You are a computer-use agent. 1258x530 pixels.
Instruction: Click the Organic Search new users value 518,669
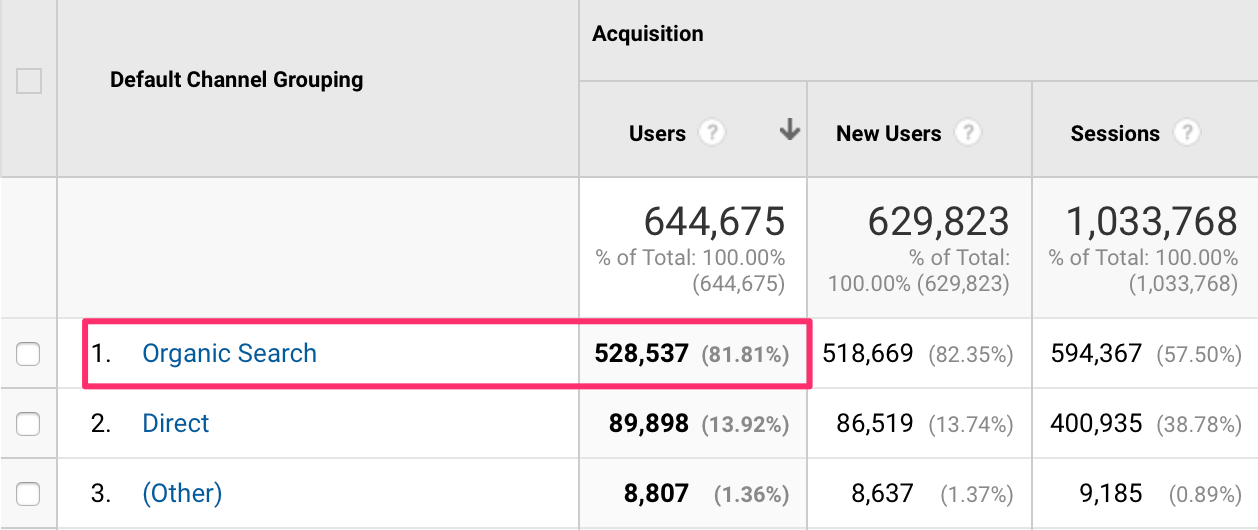pos(867,353)
